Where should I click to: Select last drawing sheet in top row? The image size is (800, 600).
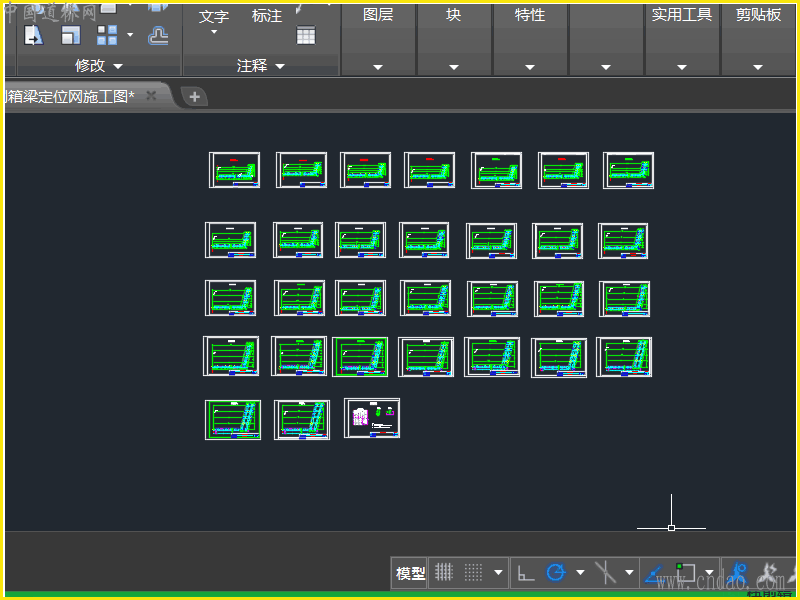[x=628, y=170]
